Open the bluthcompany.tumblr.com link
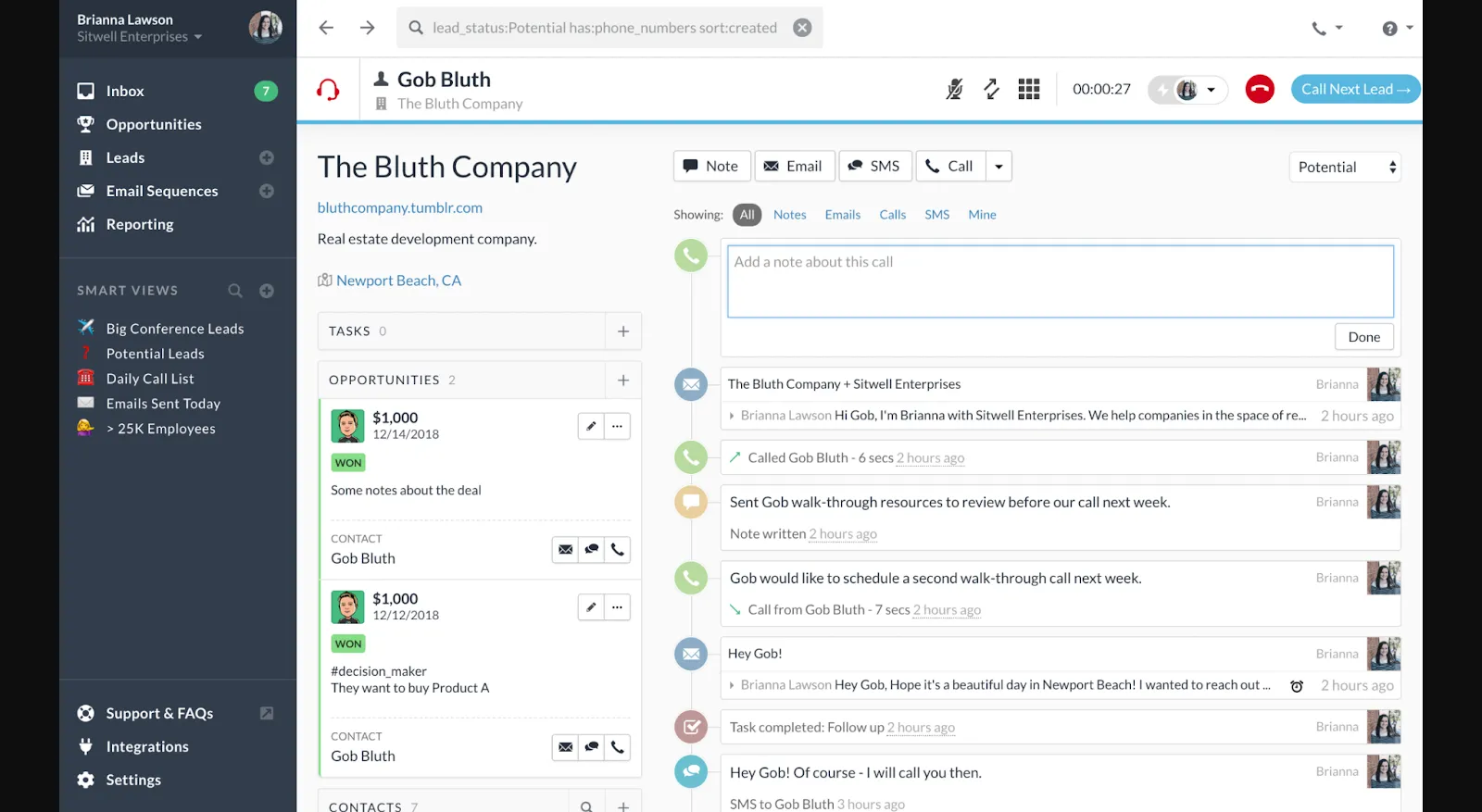 point(400,207)
